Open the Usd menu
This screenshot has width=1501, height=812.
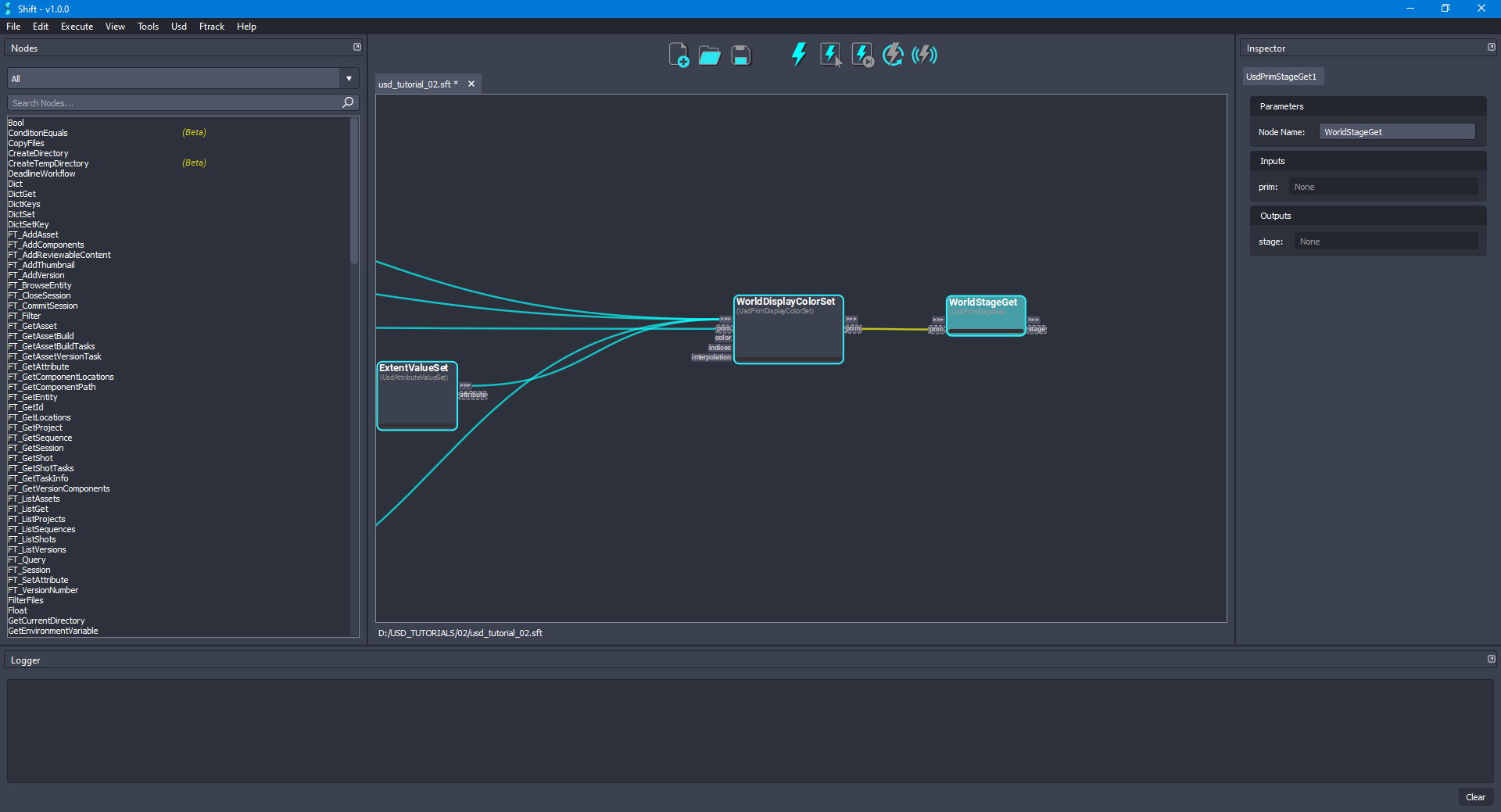[x=178, y=26]
